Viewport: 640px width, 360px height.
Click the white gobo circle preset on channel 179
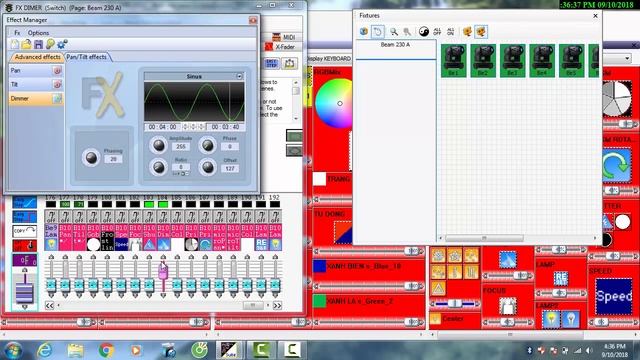pyautogui.click(x=93, y=244)
